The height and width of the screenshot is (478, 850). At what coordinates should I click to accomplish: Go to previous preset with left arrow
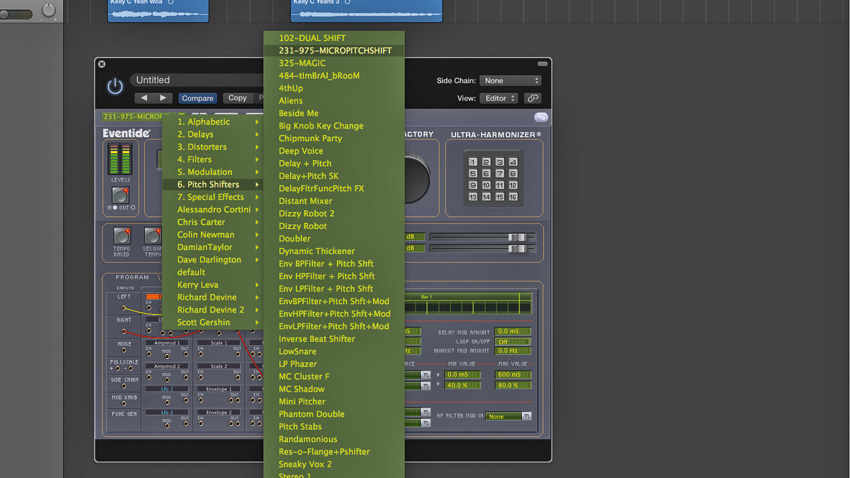(144, 98)
